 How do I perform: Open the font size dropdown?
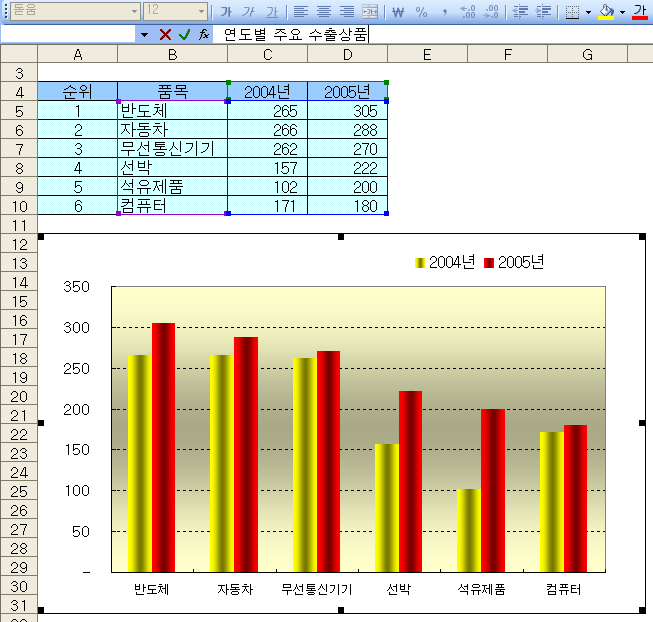point(202,11)
